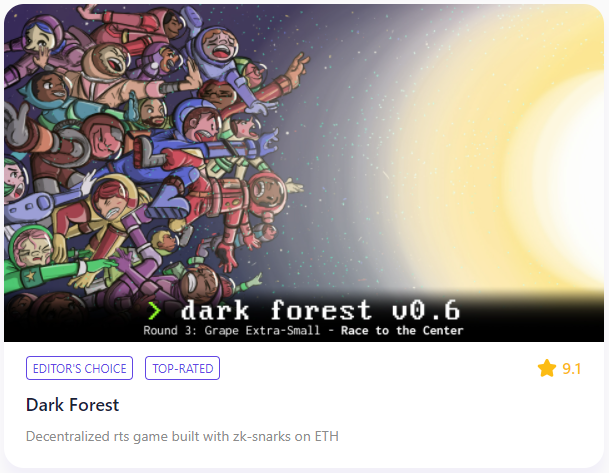
Task: Click the bold 'Race to the Center' text
Action: click(x=402, y=330)
